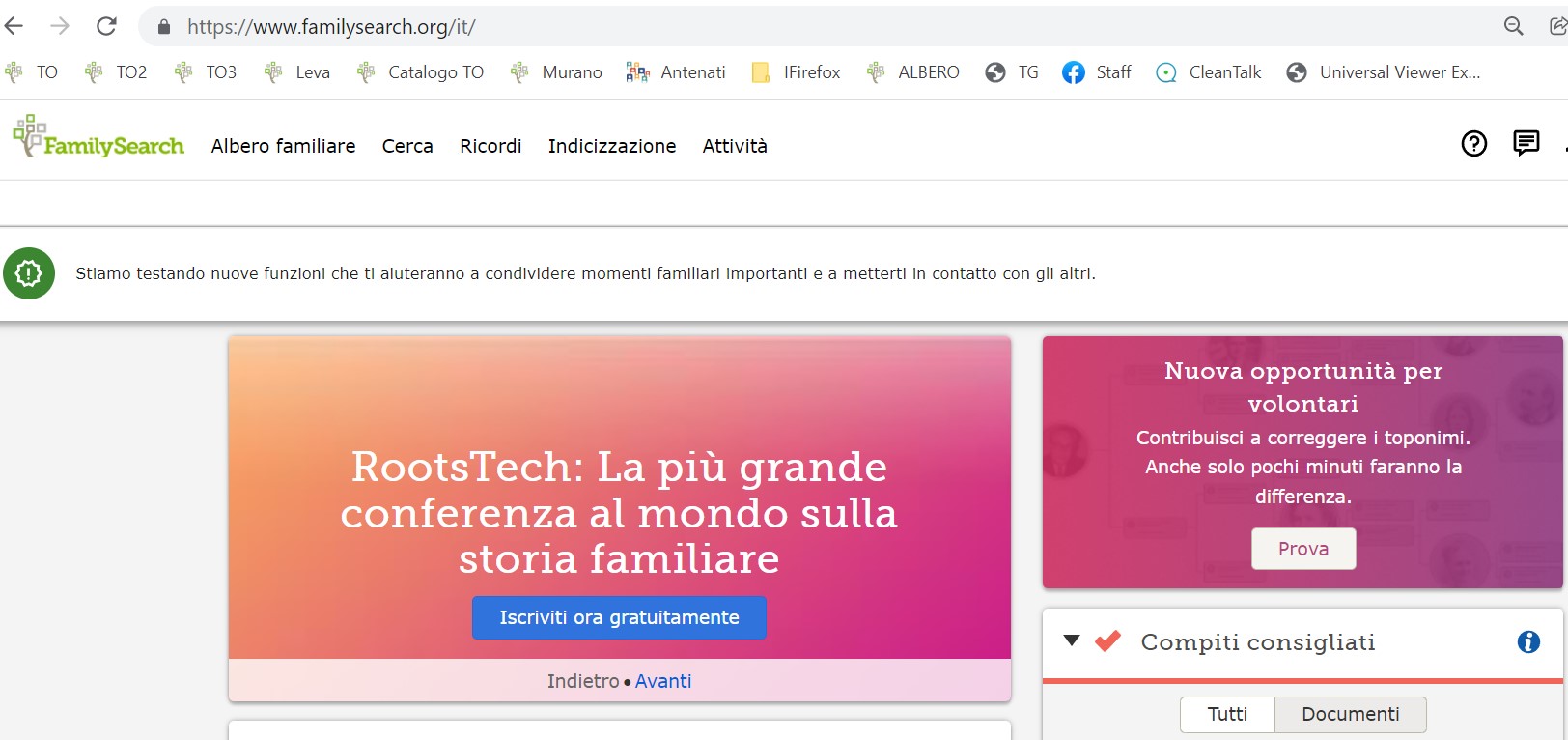
Task: Click the Avanti carousel link
Action: point(663,681)
